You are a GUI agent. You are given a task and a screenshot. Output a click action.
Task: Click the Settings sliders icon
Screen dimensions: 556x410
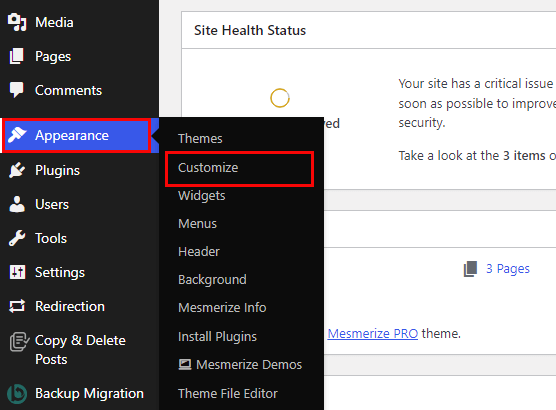[17, 272]
